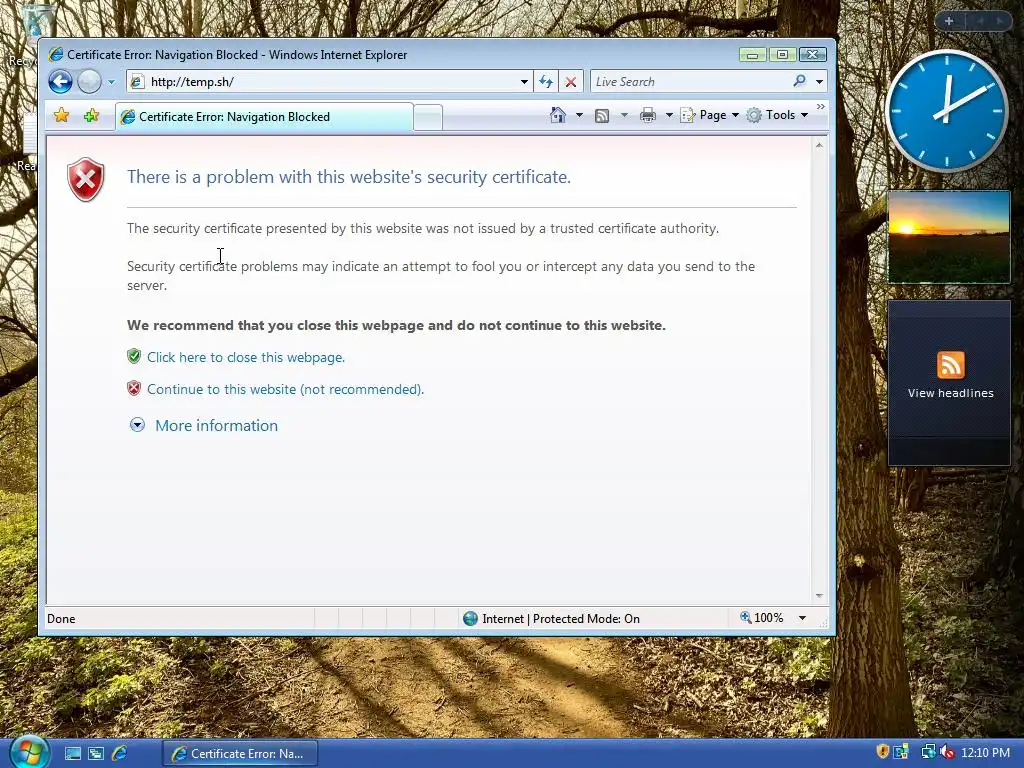The width and height of the screenshot is (1024, 768).
Task: Expand the Print dropdown arrow
Action: point(669,116)
